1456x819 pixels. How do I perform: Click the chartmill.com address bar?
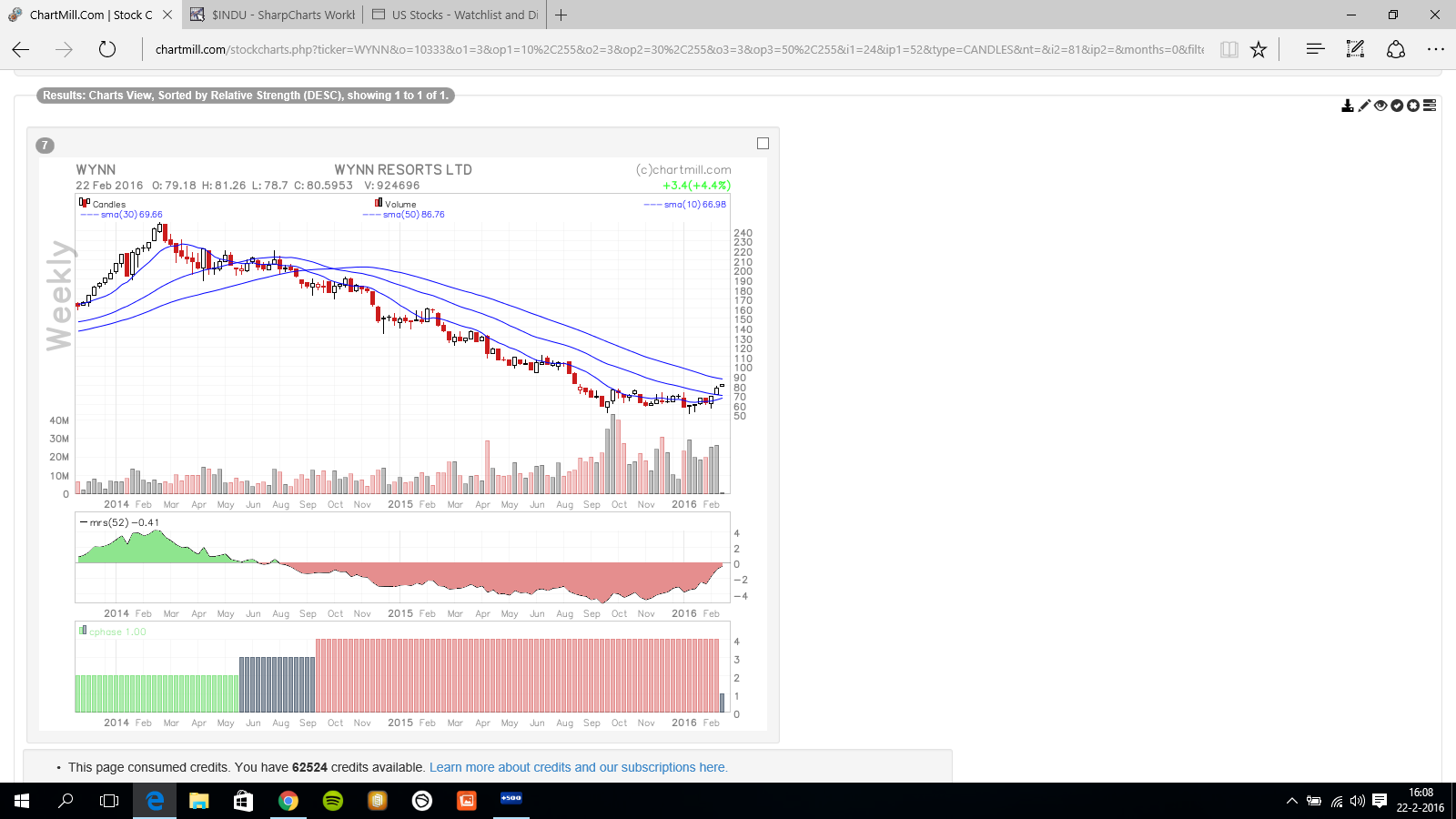coord(678,50)
